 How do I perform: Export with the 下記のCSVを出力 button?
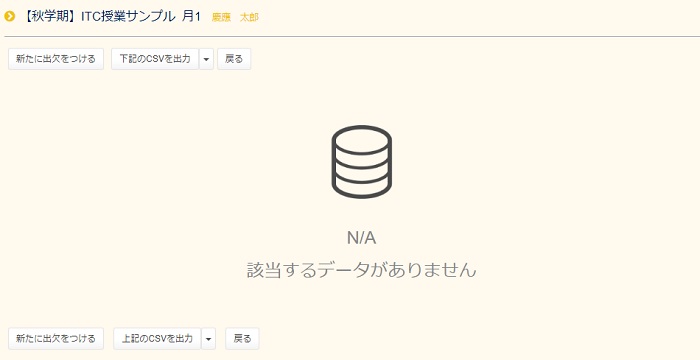[155, 59]
